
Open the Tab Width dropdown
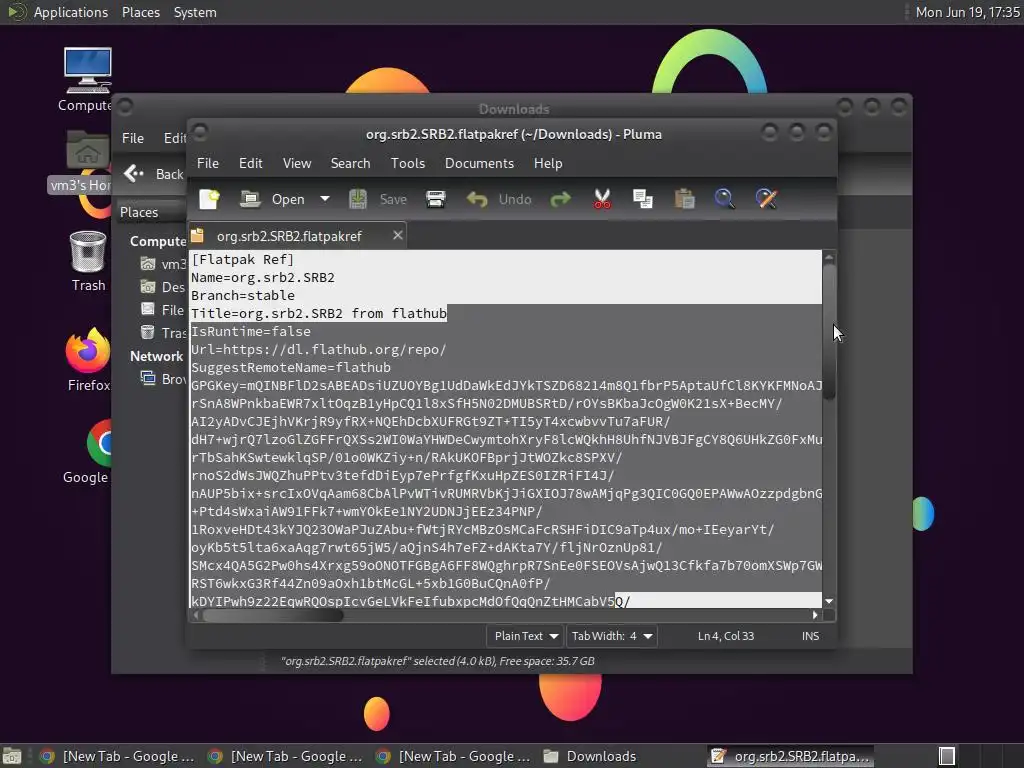pyautogui.click(x=611, y=636)
